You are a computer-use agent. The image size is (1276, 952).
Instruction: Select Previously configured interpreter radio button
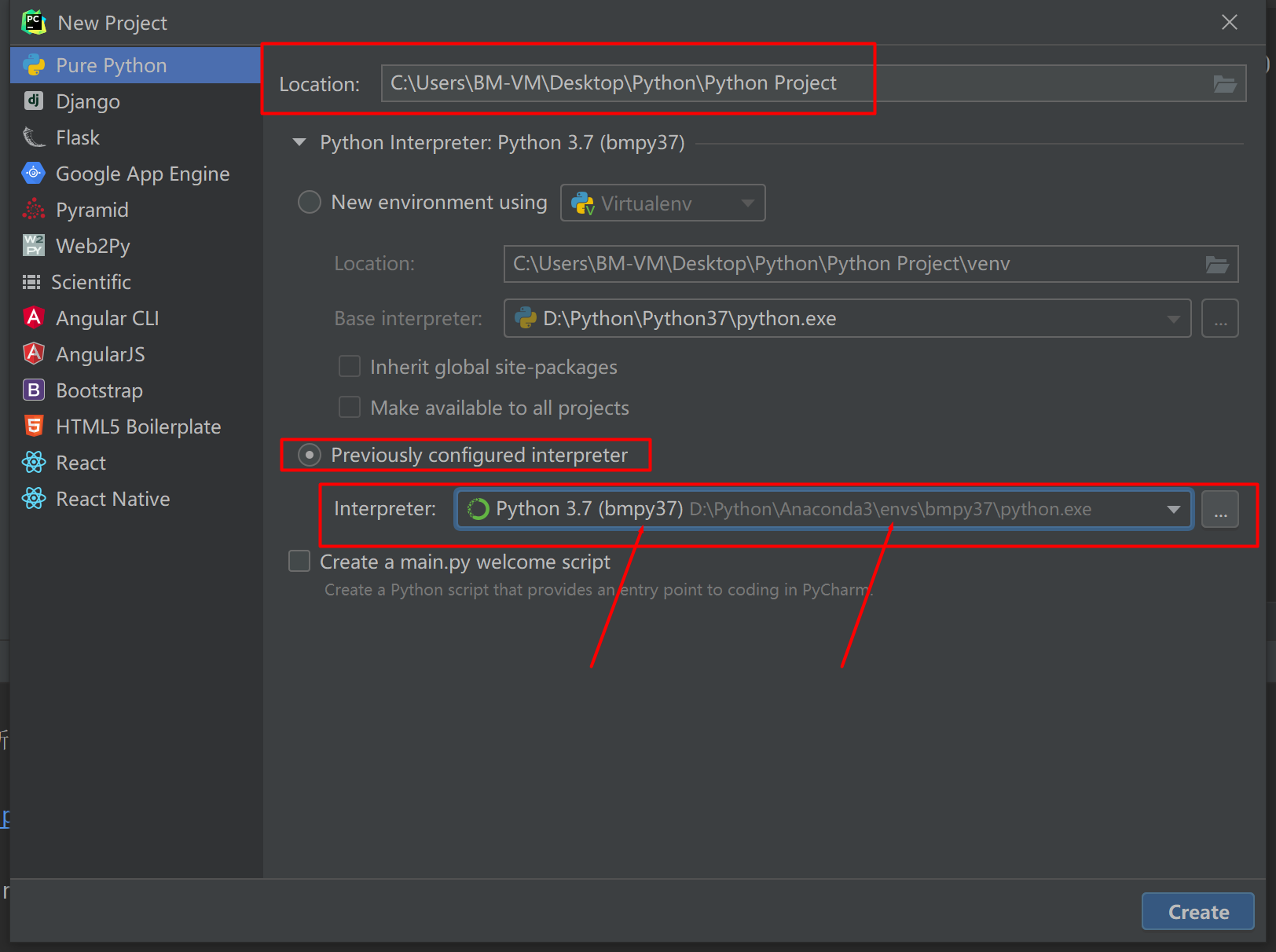pyautogui.click(x=310, y=455)
